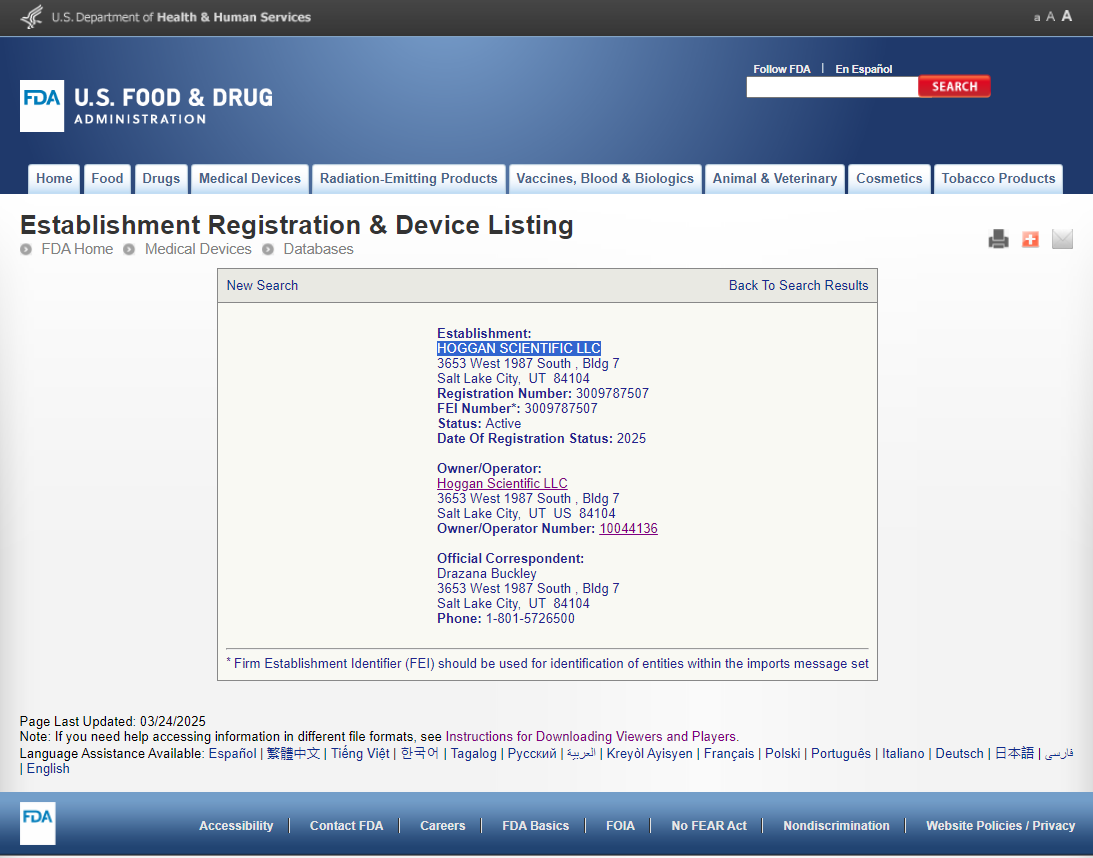Screen dimensions: 1093x858
Task: Click the red plus share icon
Action: [x=1030, y=239]
